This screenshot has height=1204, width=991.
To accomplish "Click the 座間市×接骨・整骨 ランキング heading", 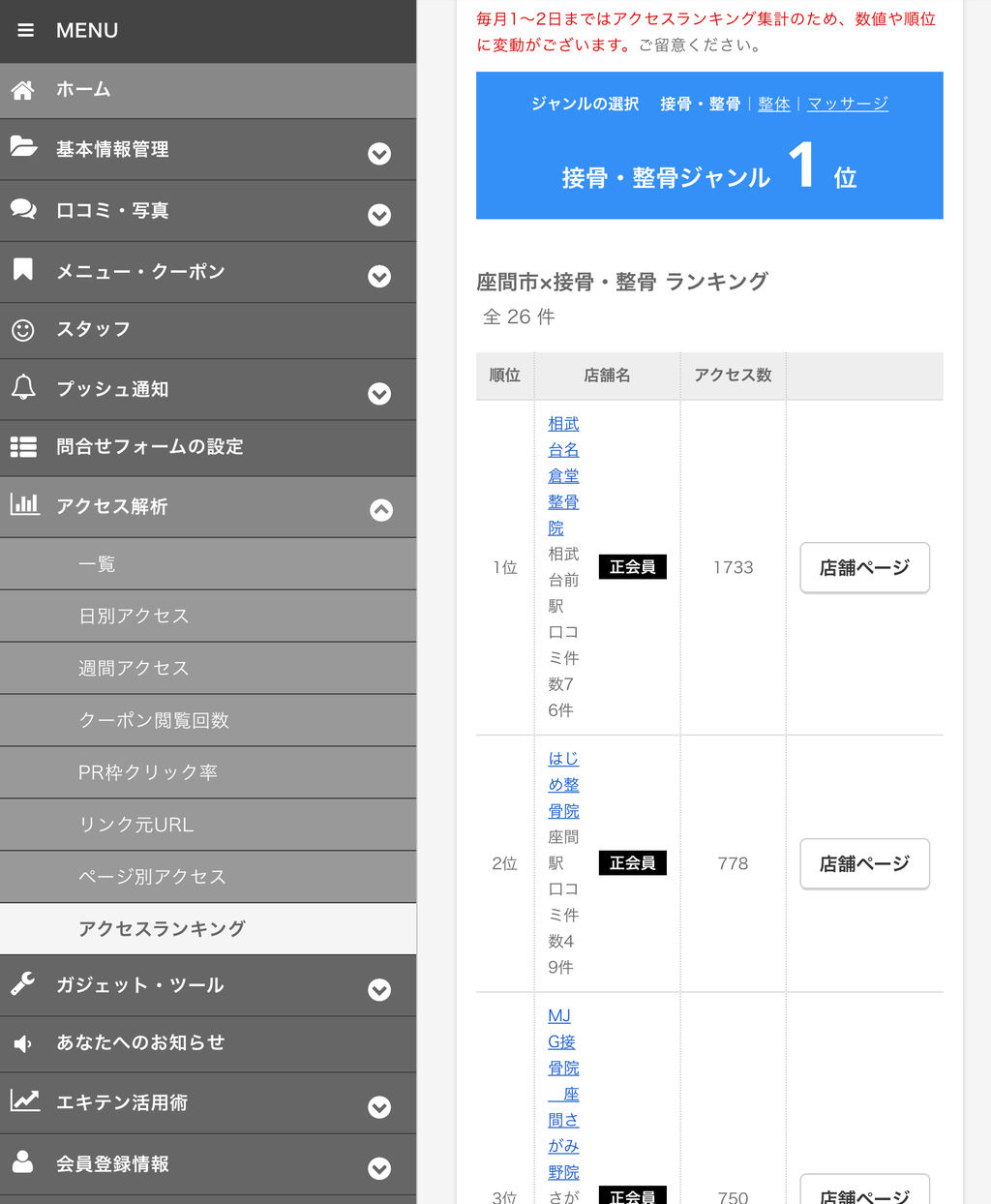I will pos(622,282).
